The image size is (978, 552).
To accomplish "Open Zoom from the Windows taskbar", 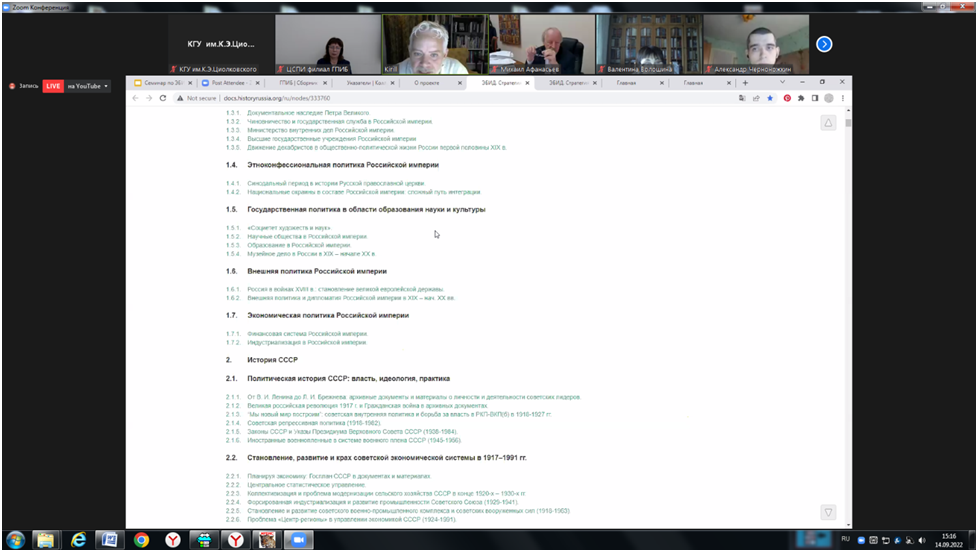I will point(297,540).
